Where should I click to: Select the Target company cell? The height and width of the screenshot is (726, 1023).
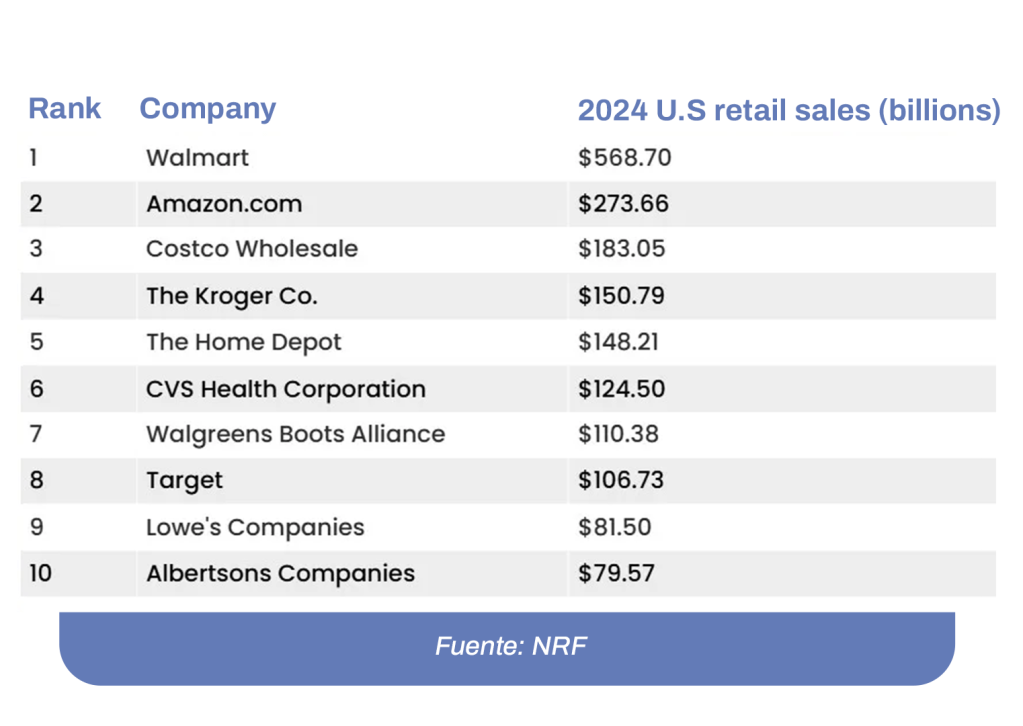185,481
